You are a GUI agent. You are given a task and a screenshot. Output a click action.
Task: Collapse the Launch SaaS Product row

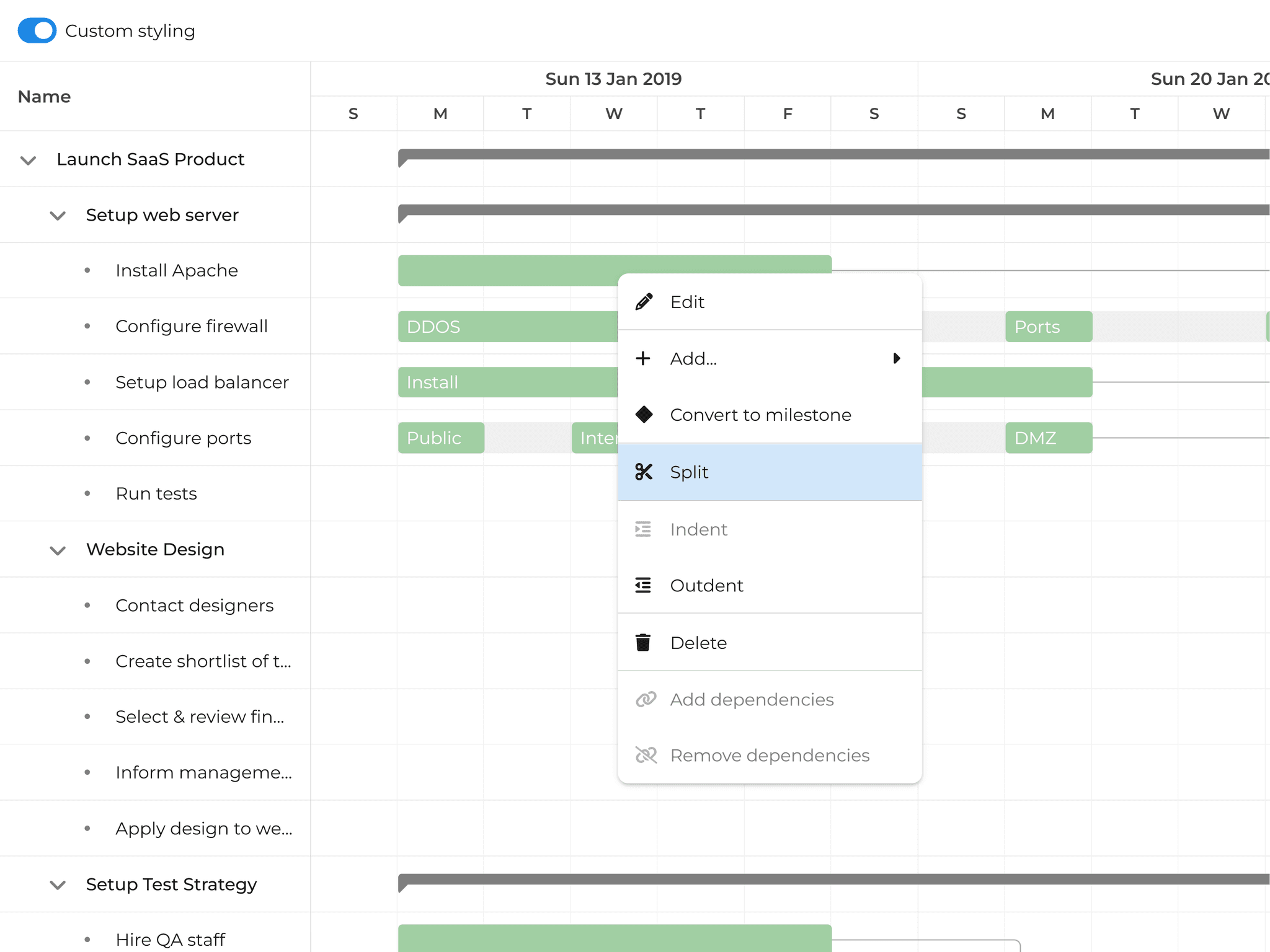click(x=27, y=159)
